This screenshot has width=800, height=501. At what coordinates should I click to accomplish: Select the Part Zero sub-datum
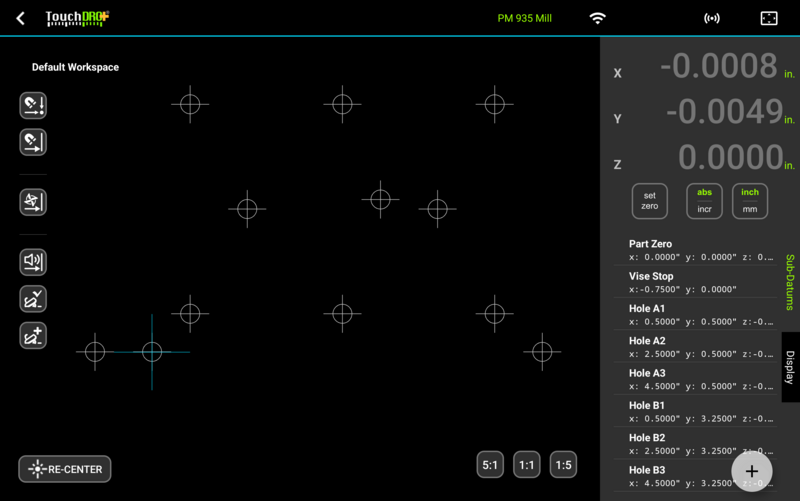coord(695,250)
